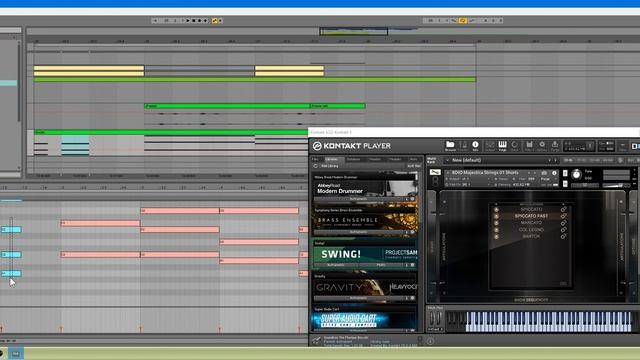Open the Browse folder icon in Kontakt
The height and width of the screenshot is (360, 640).
tap(450, 145)
